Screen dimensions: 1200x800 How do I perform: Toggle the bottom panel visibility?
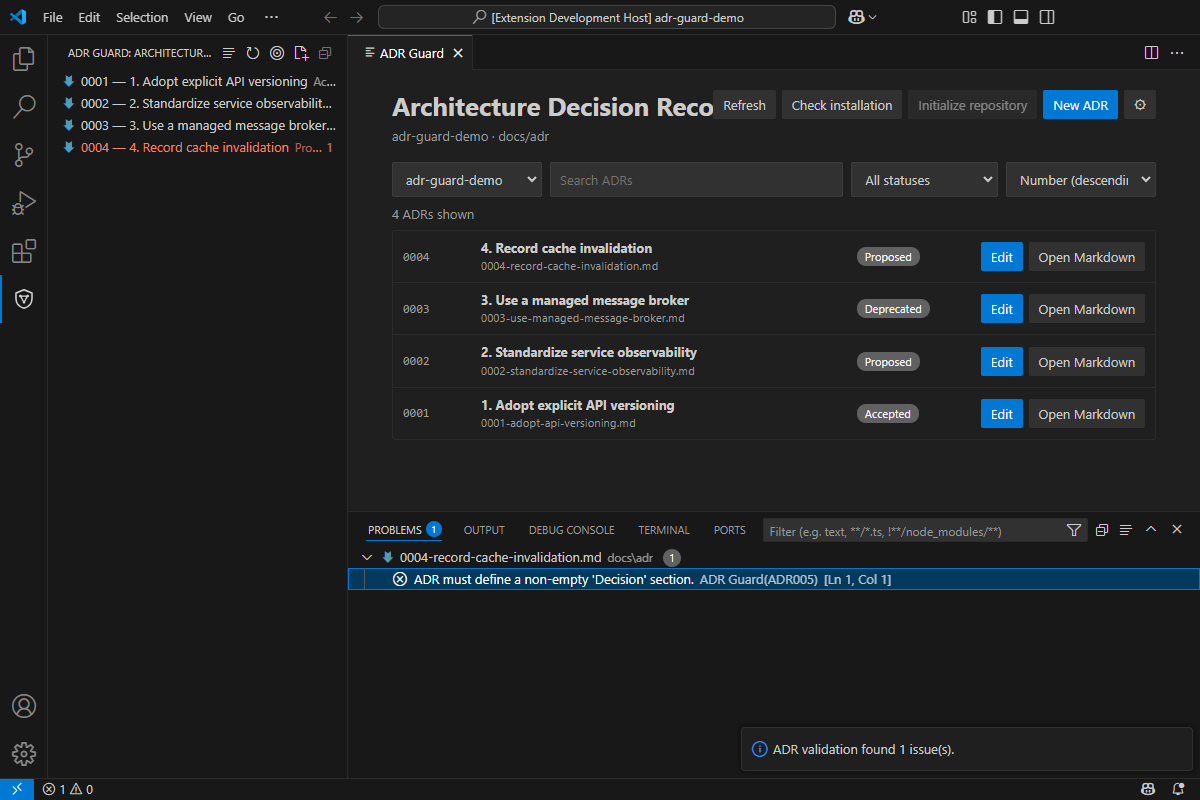click(1021, 17)
